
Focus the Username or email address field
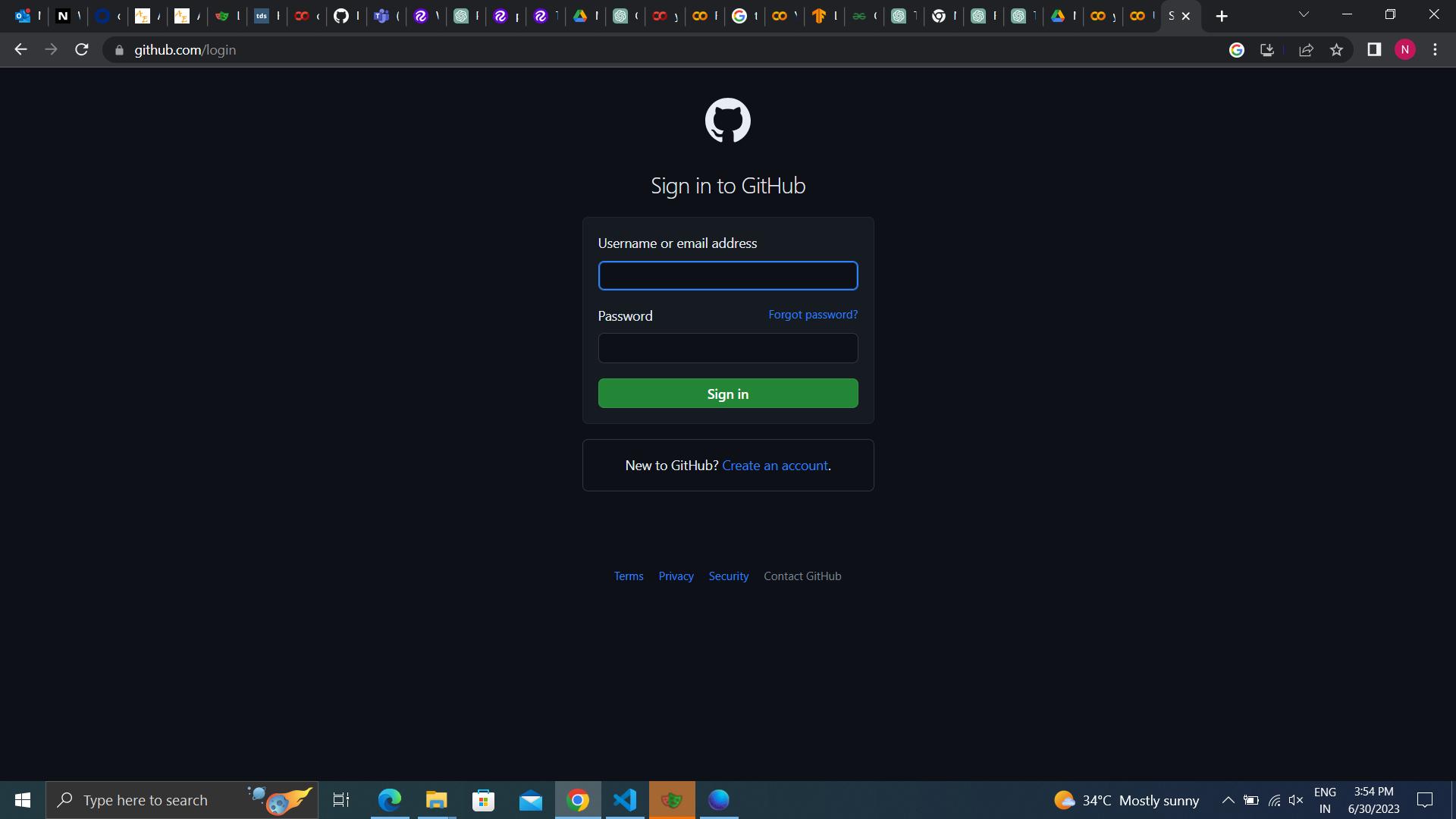(728, 275)
